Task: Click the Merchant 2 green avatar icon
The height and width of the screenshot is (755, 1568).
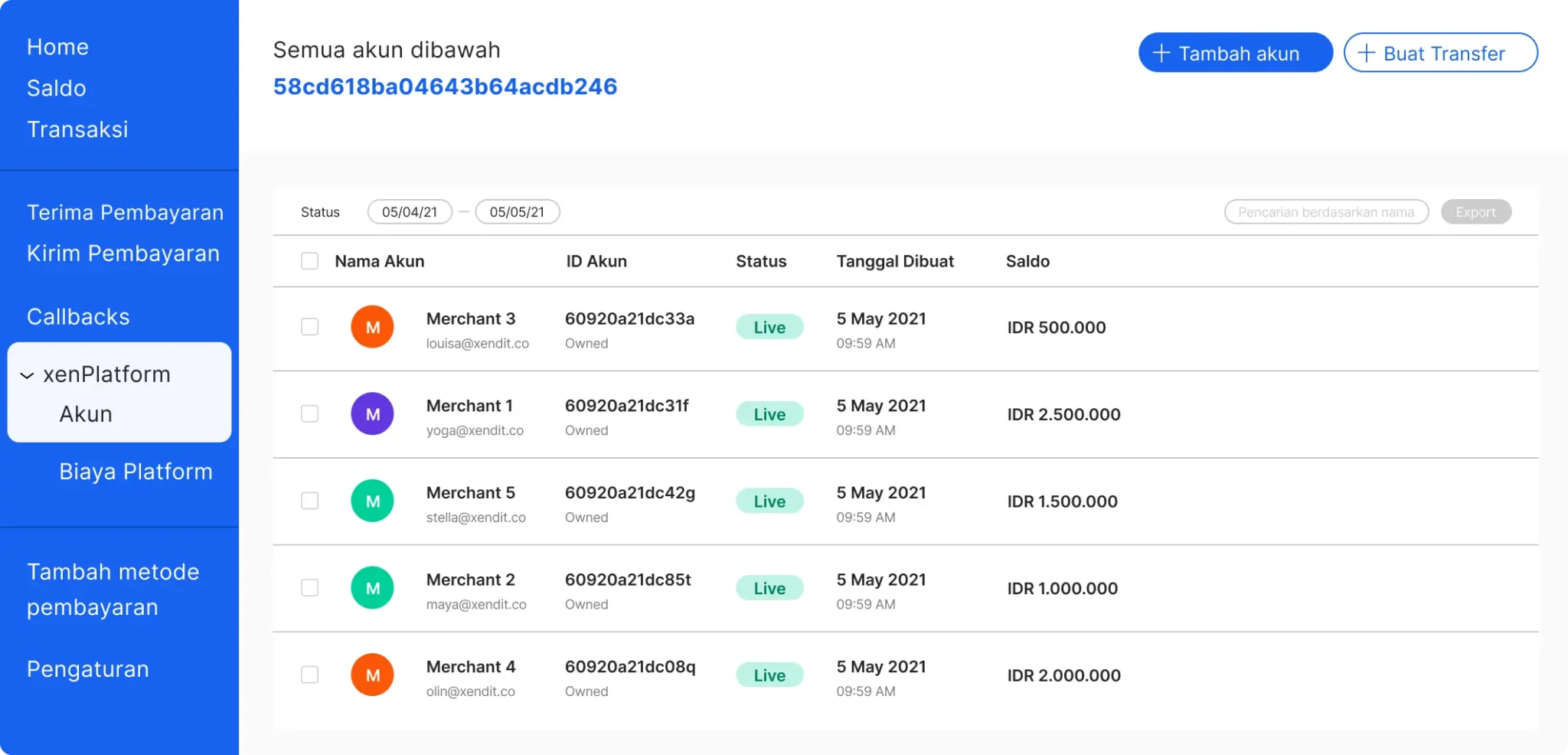Action: coord(372,587)
